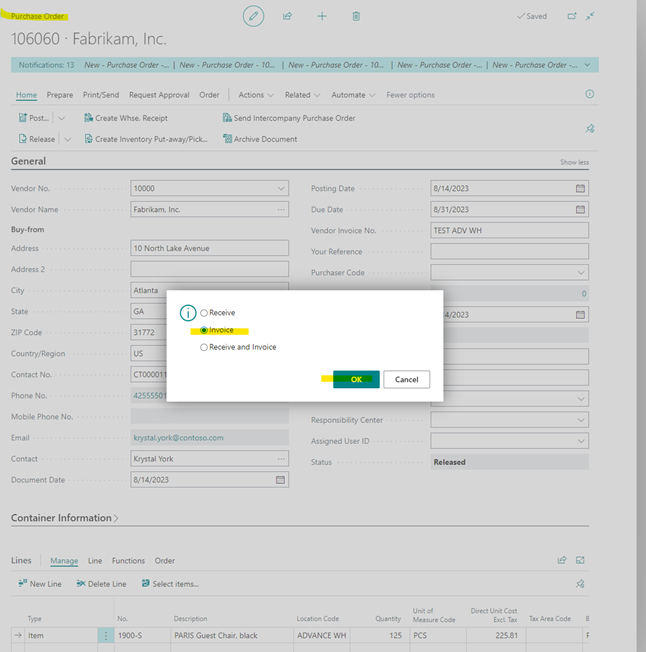The image size is (646, 652).
Task: Open the Automate menu dropdown
Action: click(353, 95)
